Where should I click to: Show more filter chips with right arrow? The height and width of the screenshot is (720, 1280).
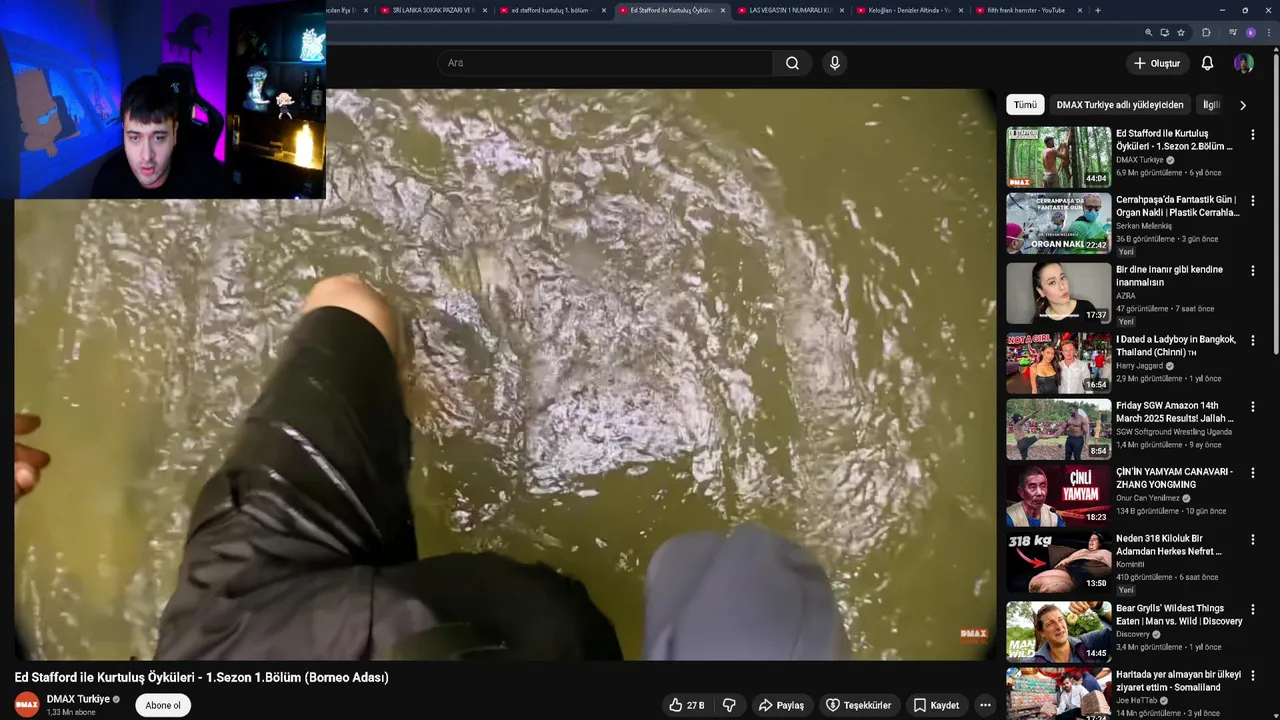tap(1243, 105)
